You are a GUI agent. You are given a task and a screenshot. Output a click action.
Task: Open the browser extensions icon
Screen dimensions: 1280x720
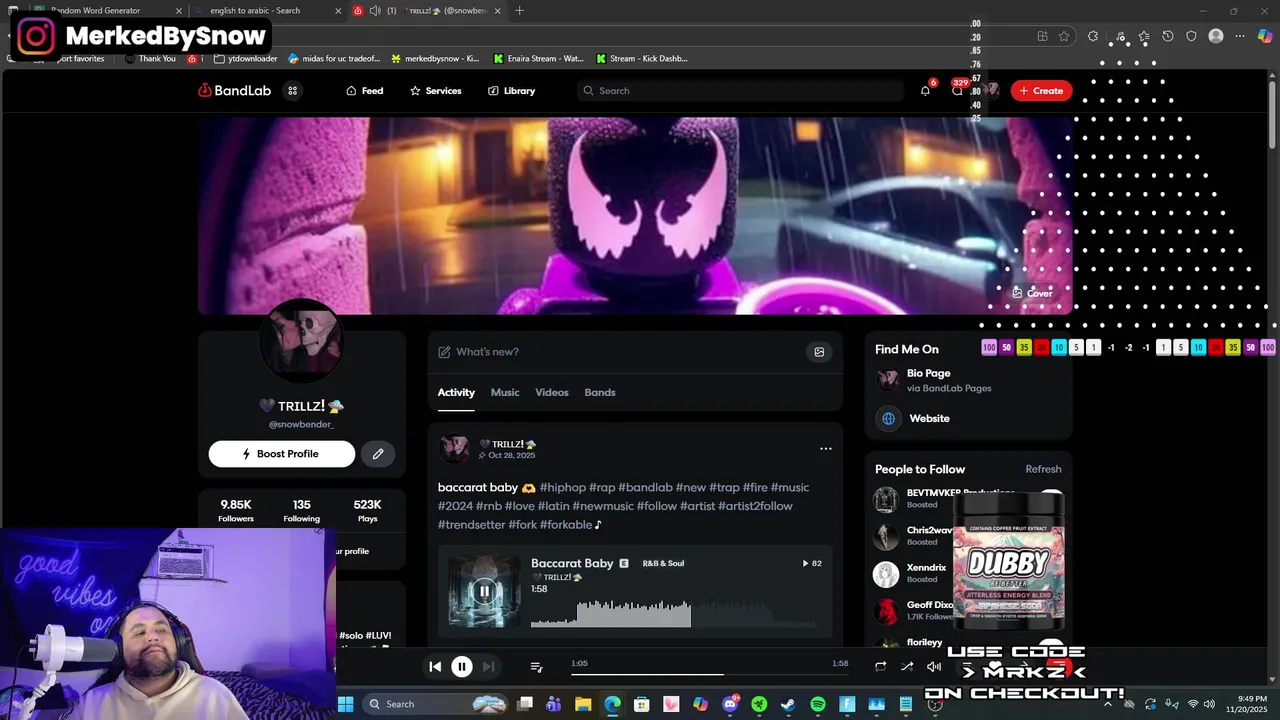pyautogui.click(x=1092, y=36)
